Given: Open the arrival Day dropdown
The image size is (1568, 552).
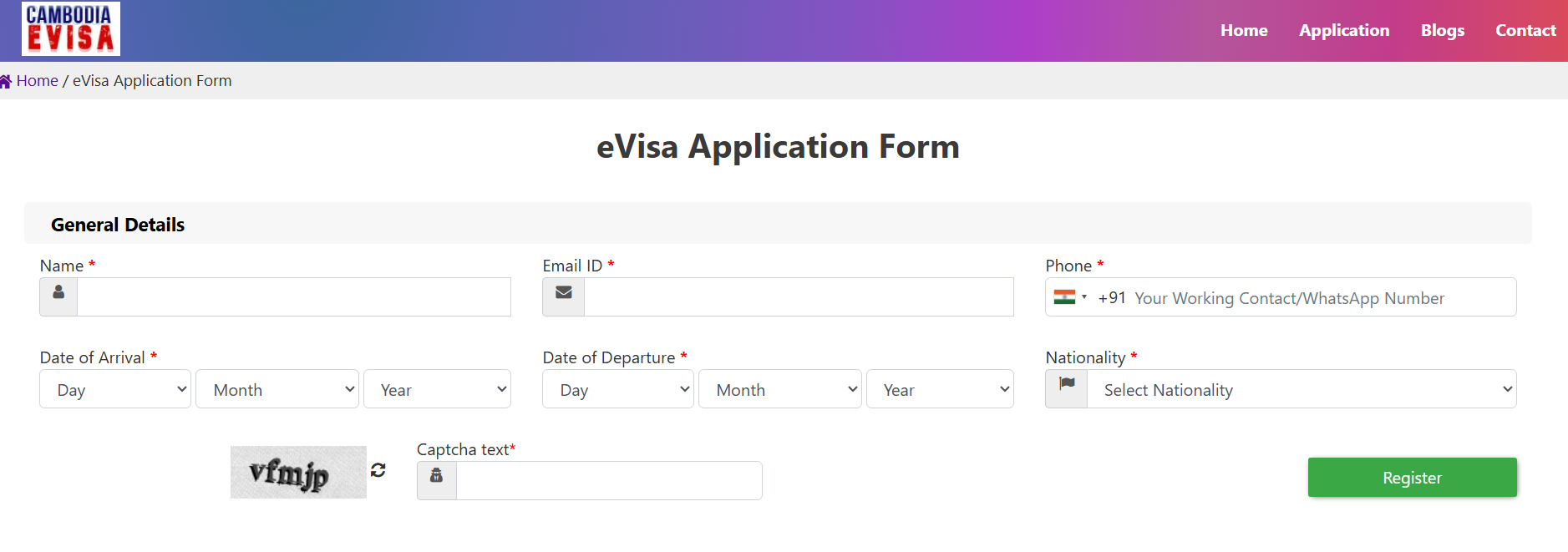Looking at the screenshot, I should tap(115, 389).
